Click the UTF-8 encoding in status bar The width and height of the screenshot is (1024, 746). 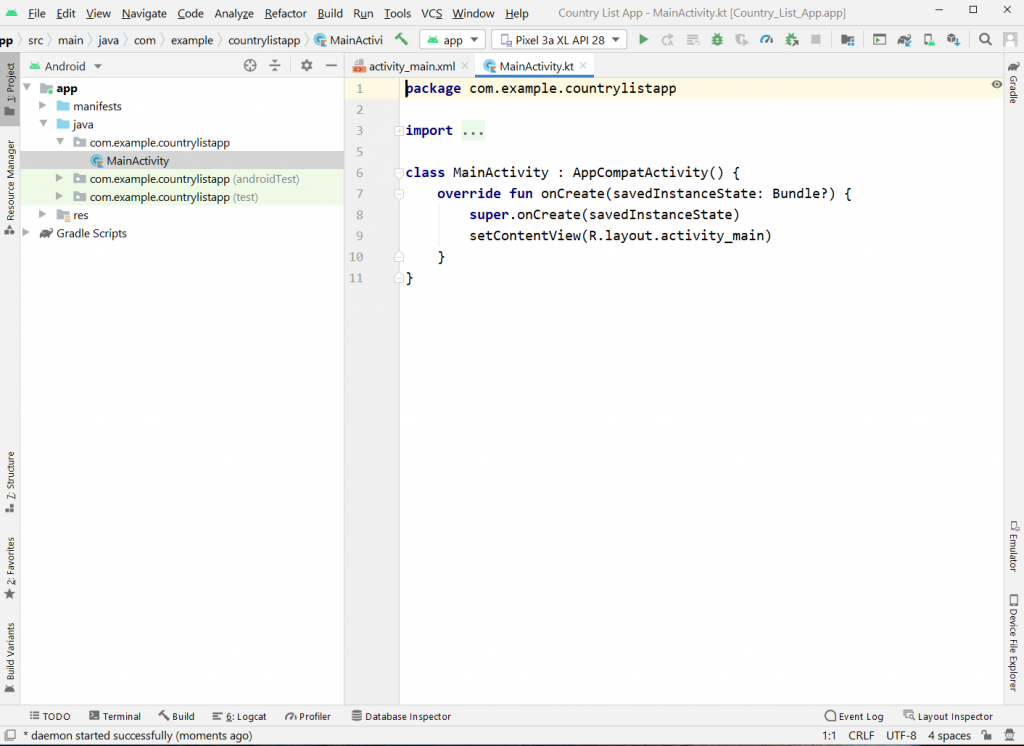tap(900, 736)
